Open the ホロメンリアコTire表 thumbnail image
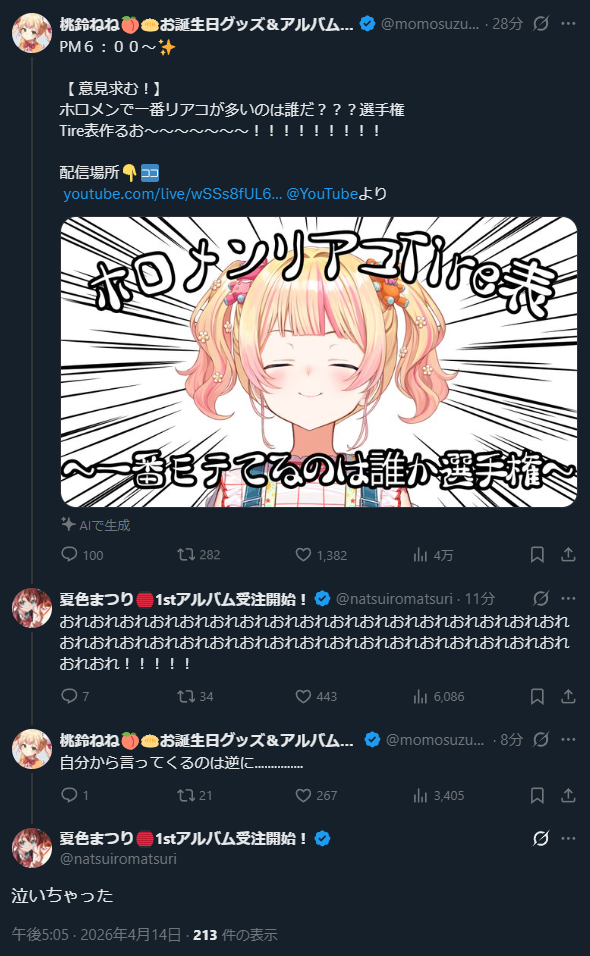 pos(319,362)
